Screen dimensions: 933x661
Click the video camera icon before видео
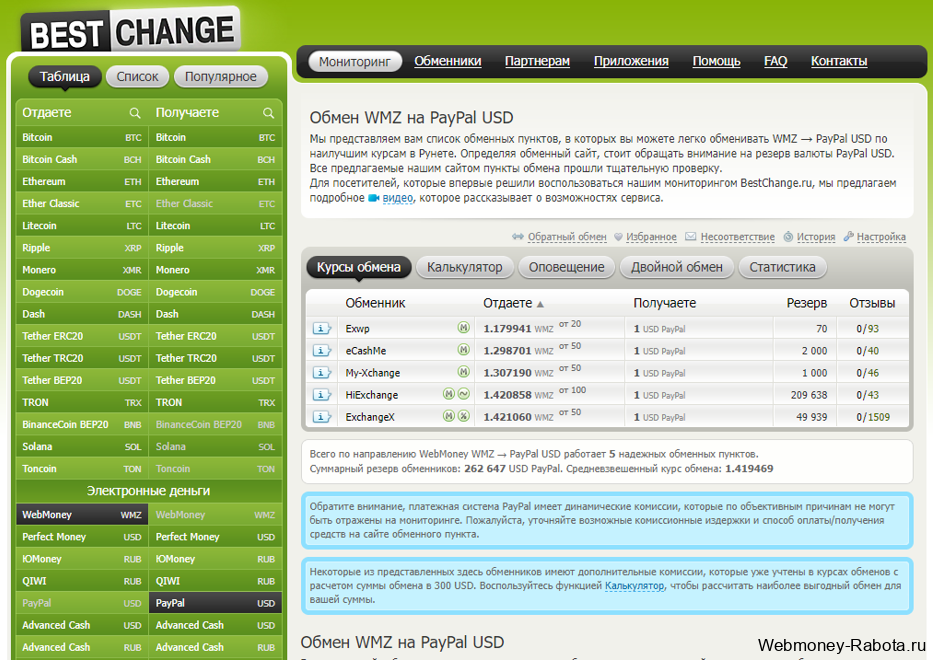(374, 198)
